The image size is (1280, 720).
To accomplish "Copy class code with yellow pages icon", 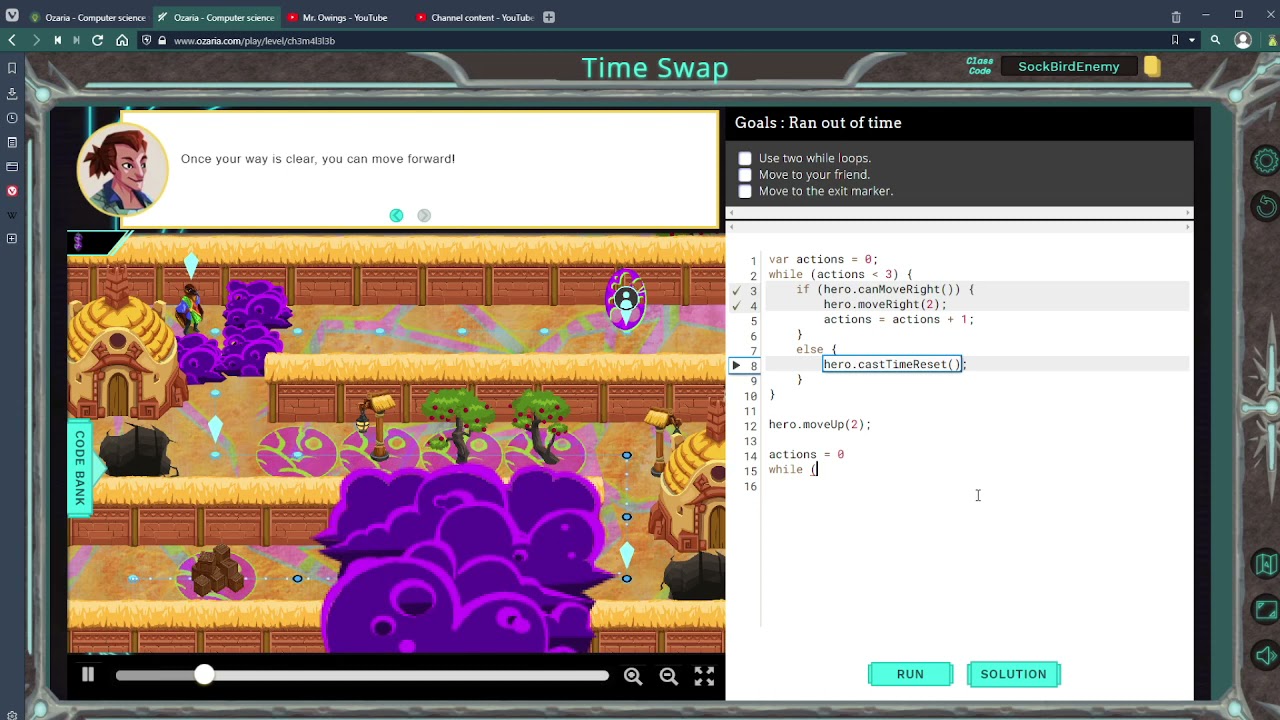I will pos(1152,66).
